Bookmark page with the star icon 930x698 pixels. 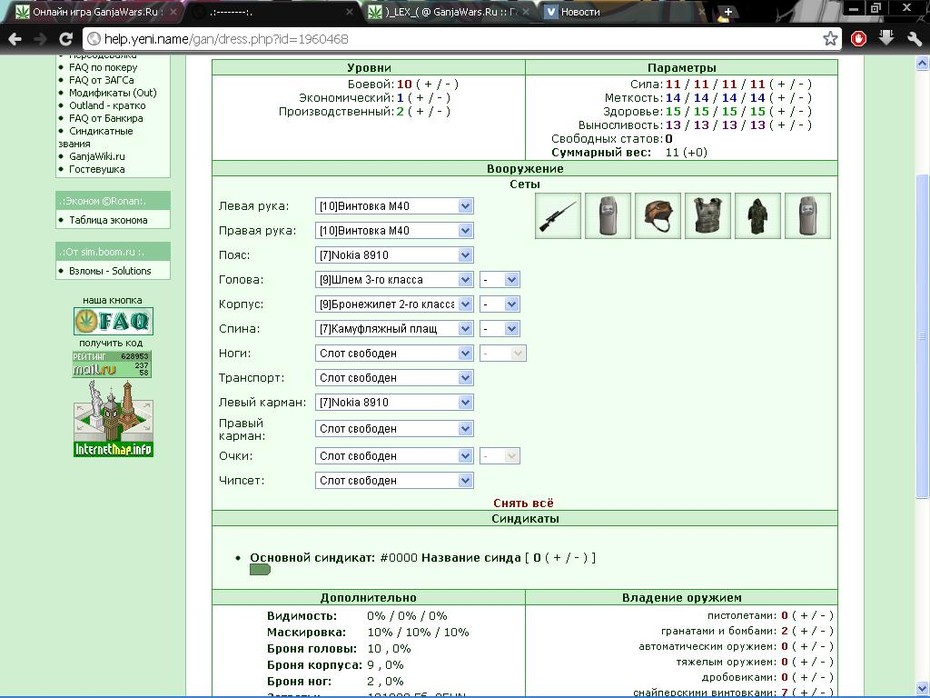point(830,39)
